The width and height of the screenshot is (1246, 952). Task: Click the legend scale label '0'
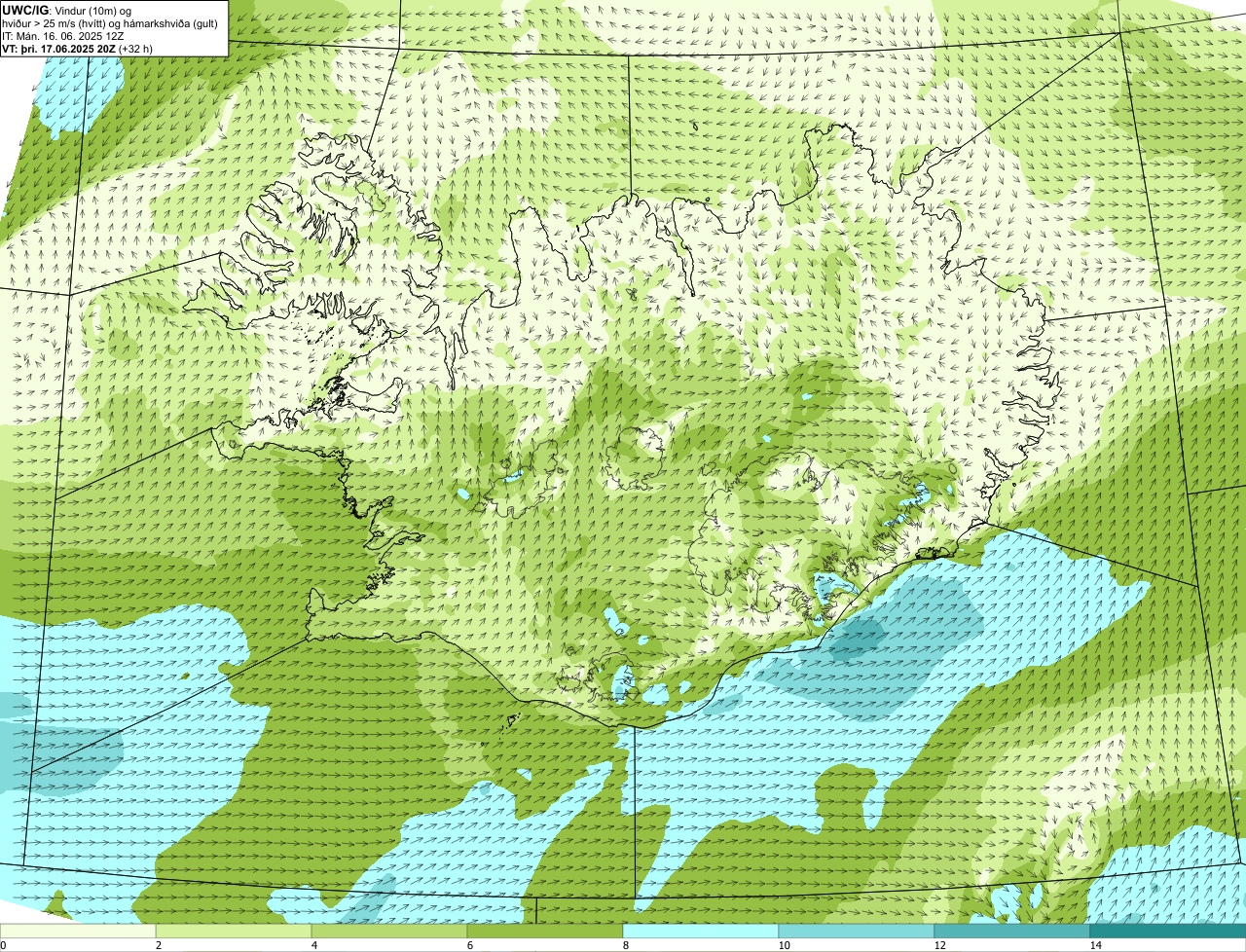click(x=3, y=945)
